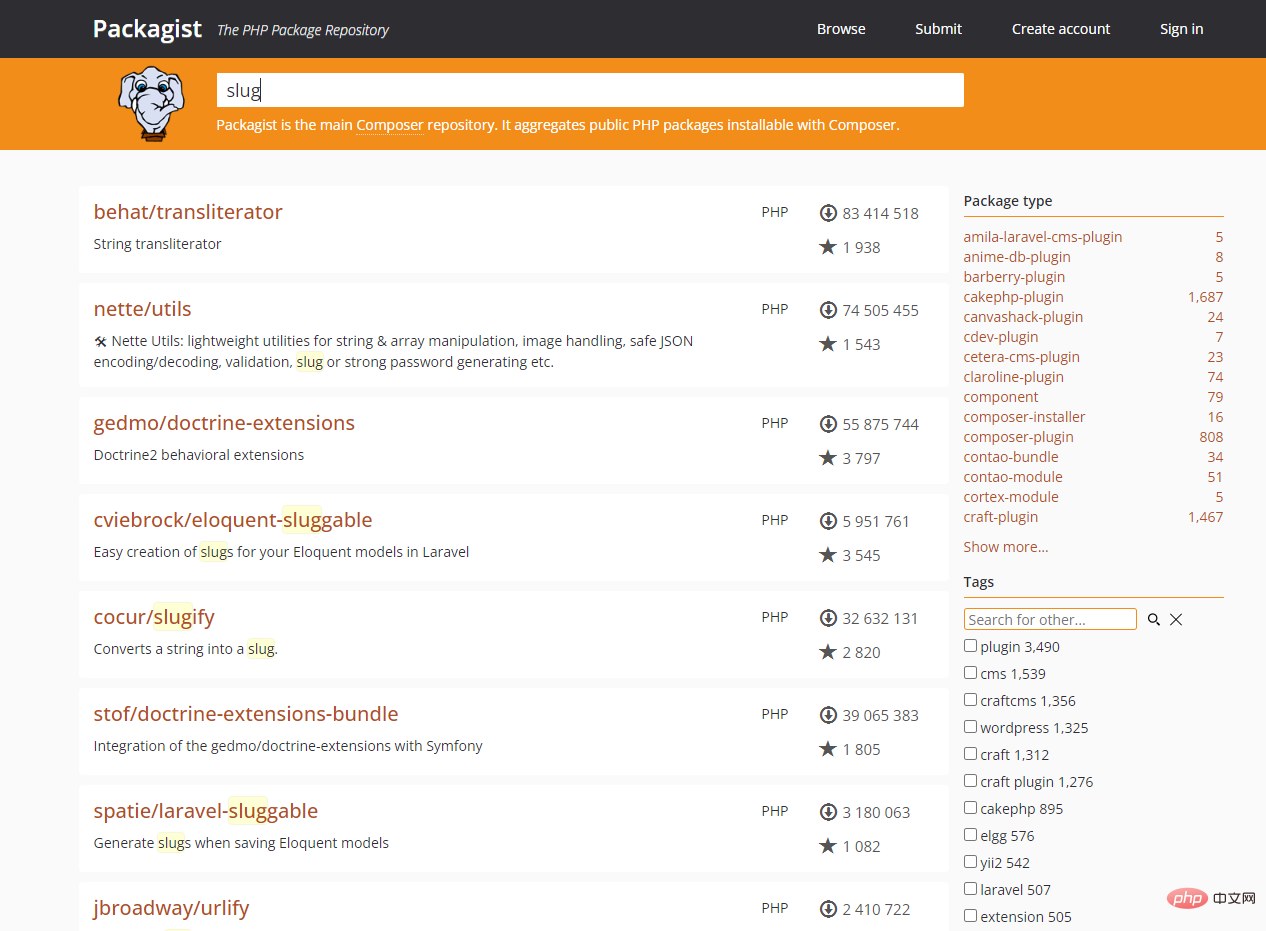This screenshot has width=1266, height=931.
Task: Click star icon for stof/doctrine-extensions-bundle
Action: click(828, 749)
